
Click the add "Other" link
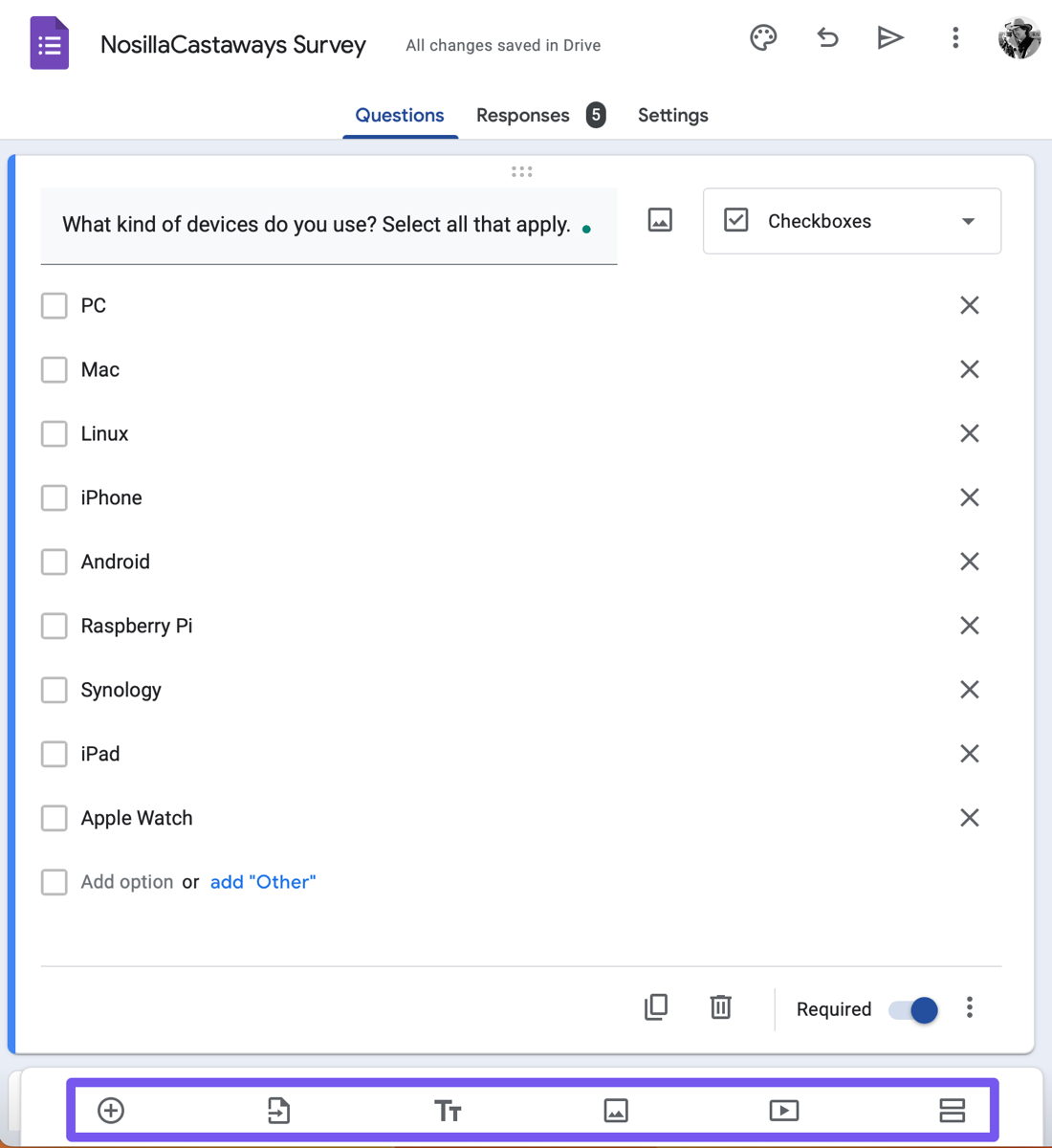click(x=263, y=882)
